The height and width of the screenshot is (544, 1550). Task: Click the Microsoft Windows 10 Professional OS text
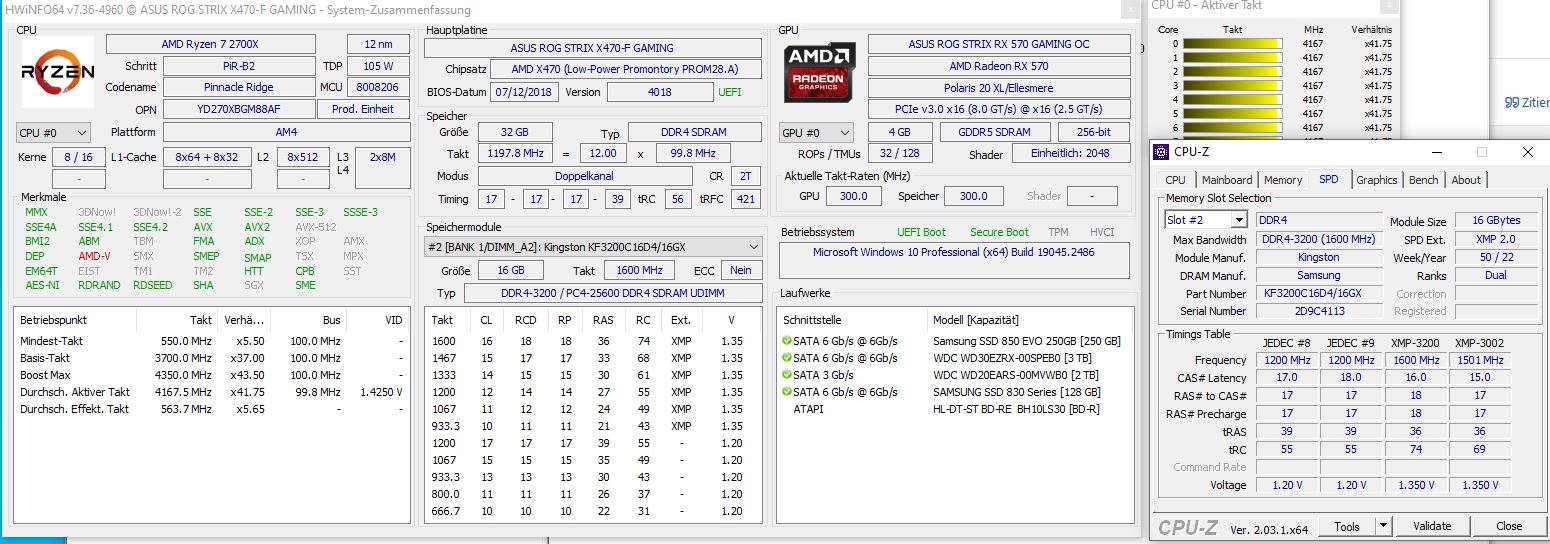[956, 252]
